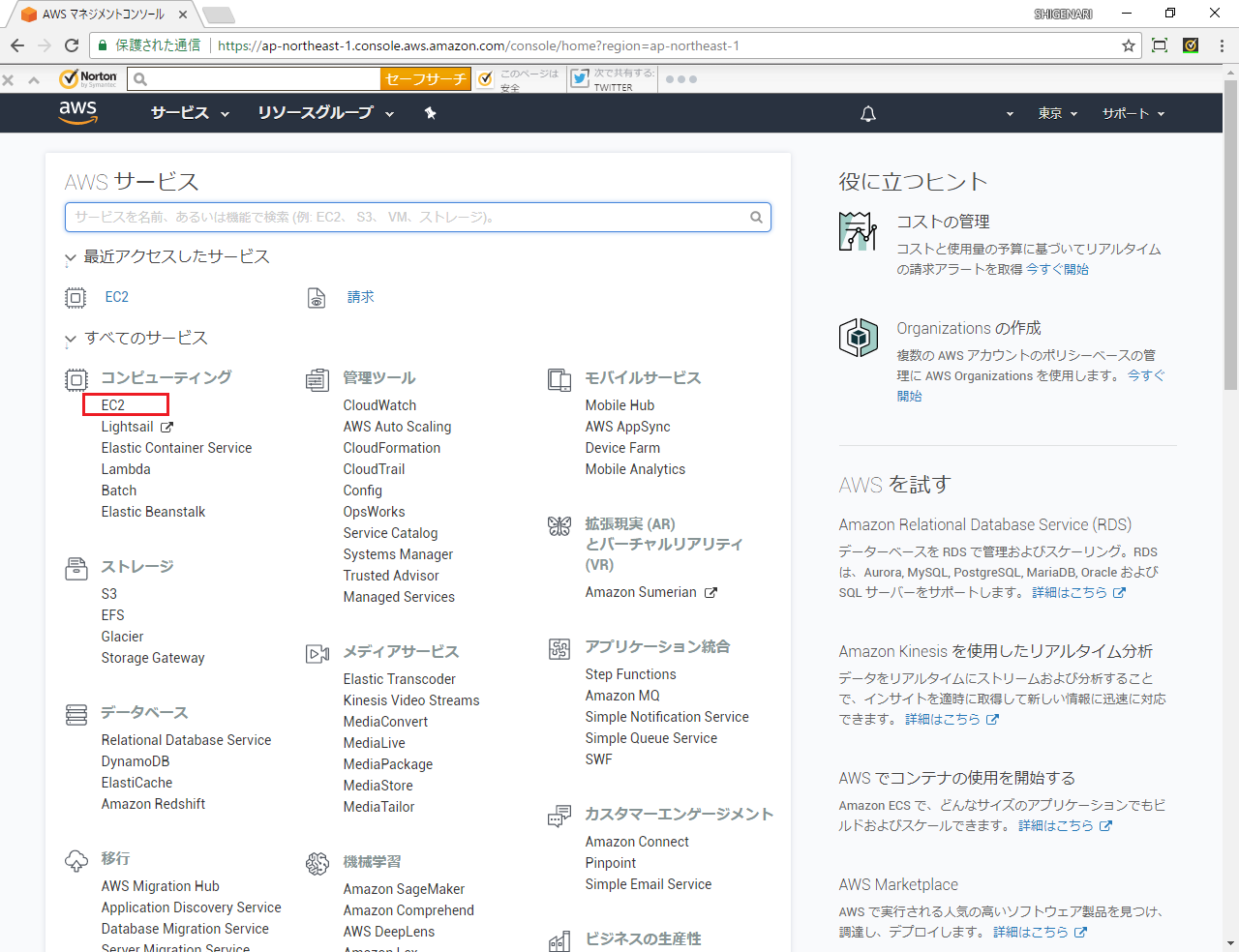Click the Norton logo in the toolbar

click(88, 78)
